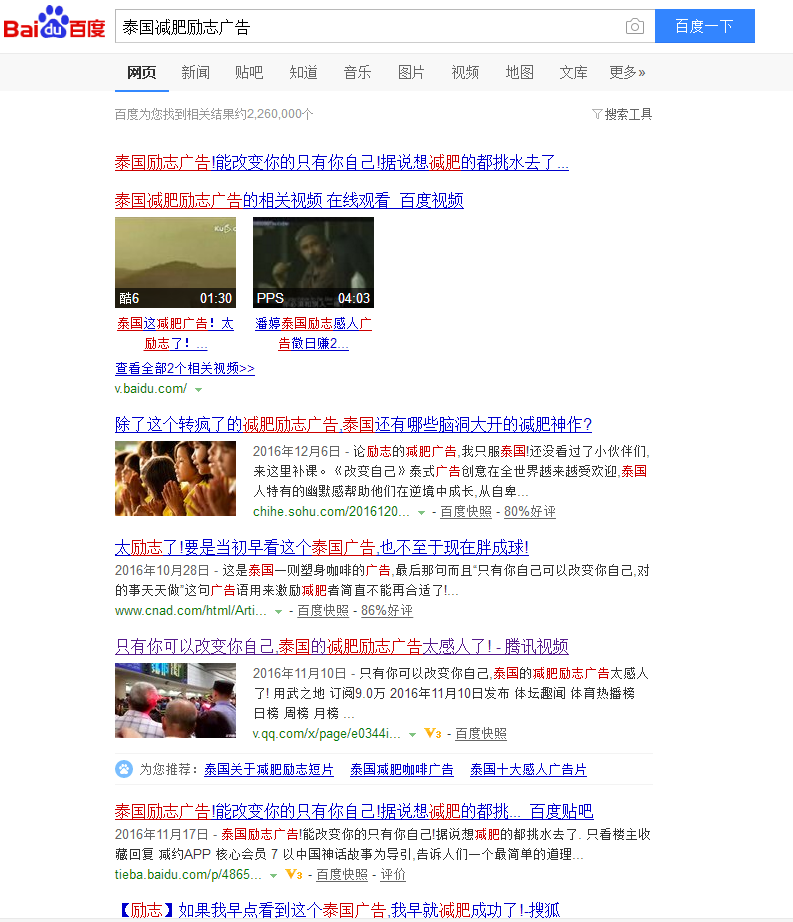Click 查看全部2个相关视频>>
The image size is (793, 922).
pos(185,369)
